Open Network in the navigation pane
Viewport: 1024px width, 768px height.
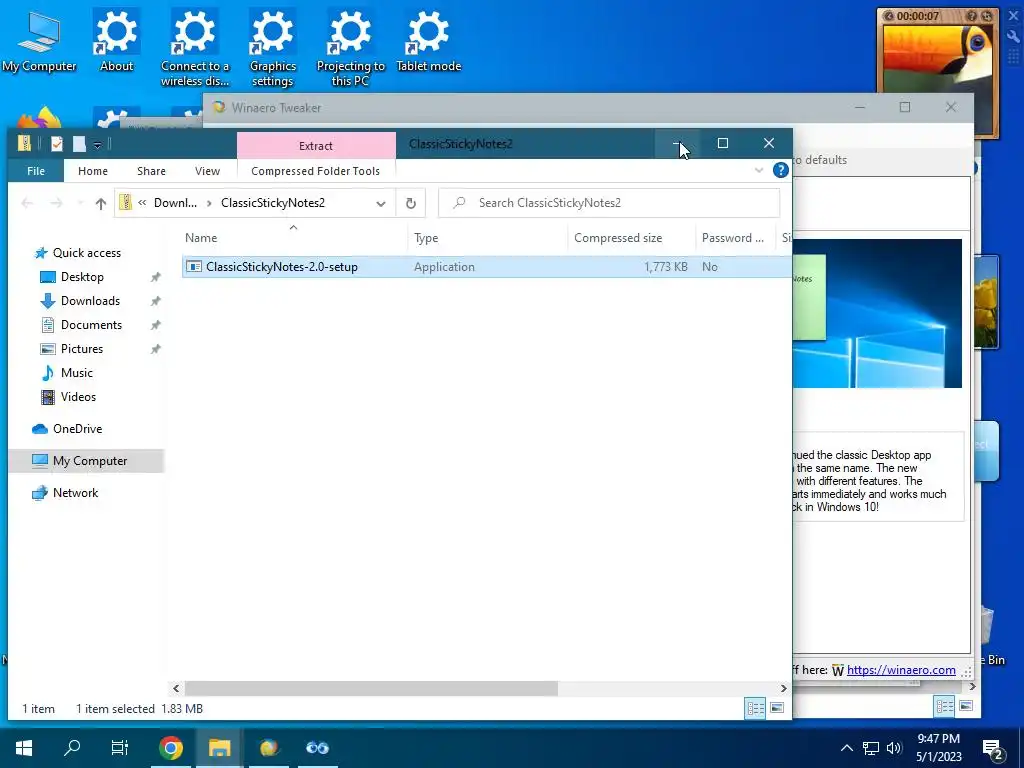(x=75, y=493)
